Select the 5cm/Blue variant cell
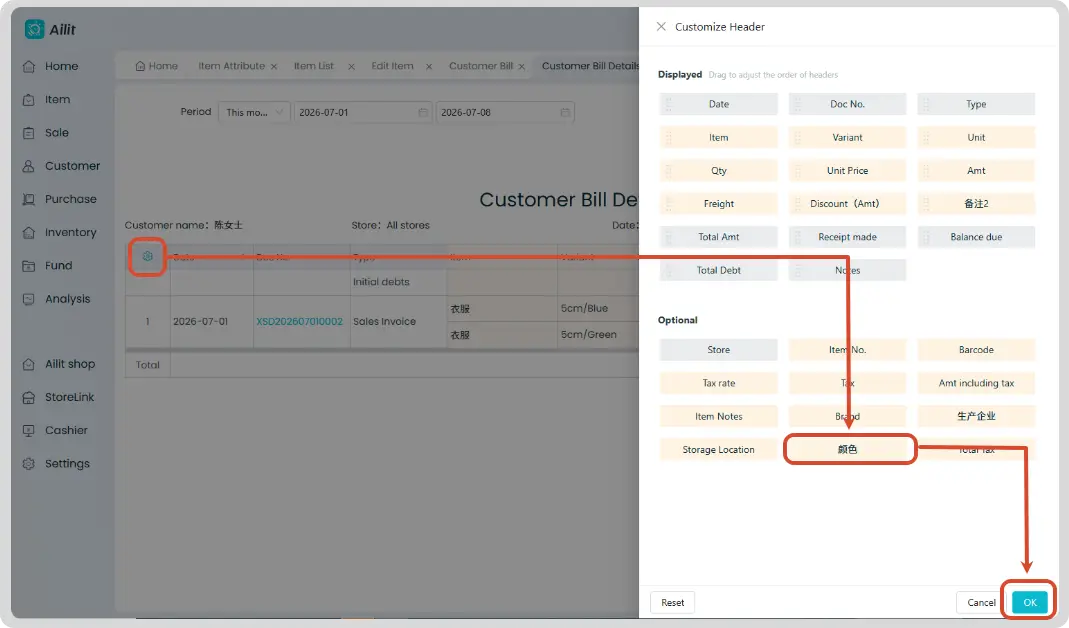 pos(598,308)
